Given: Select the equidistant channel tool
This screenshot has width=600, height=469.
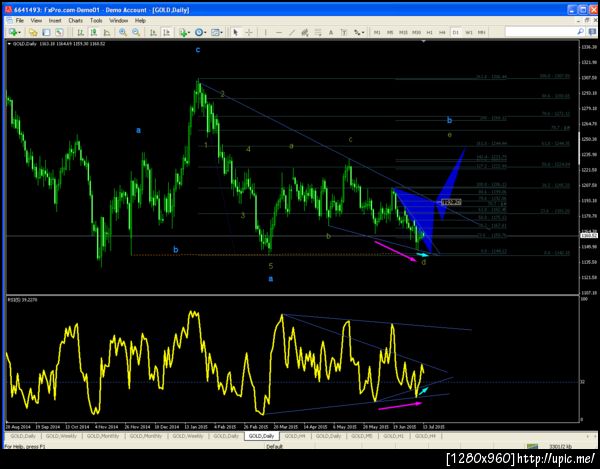Looking at the screenshot, I should pos(305,33).
